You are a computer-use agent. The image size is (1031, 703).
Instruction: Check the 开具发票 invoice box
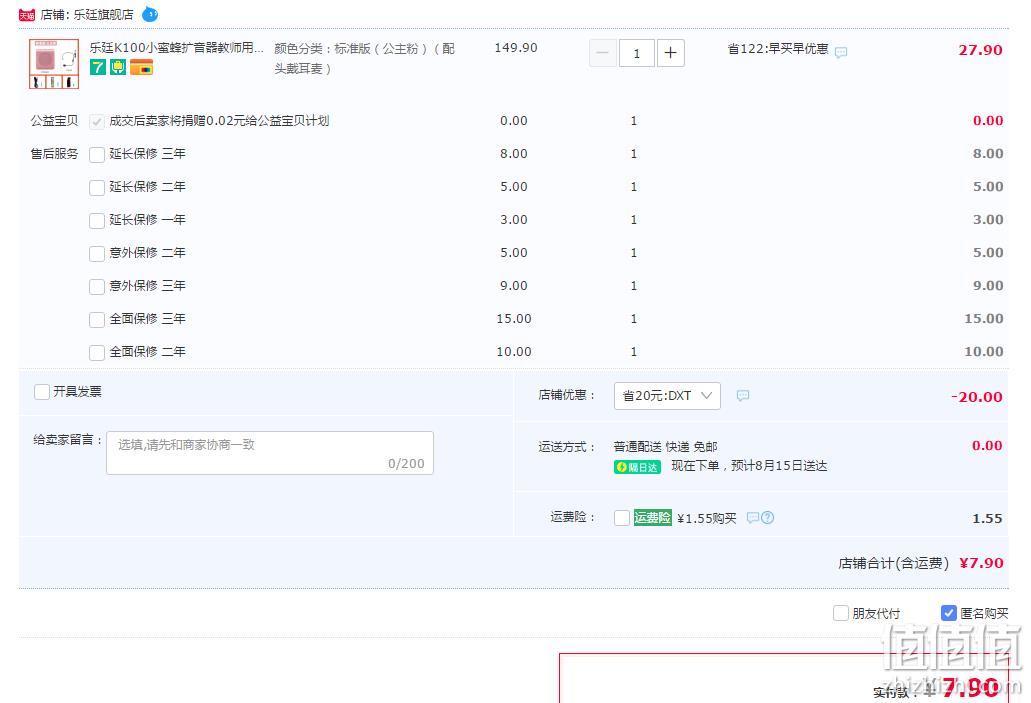[41, 392]
